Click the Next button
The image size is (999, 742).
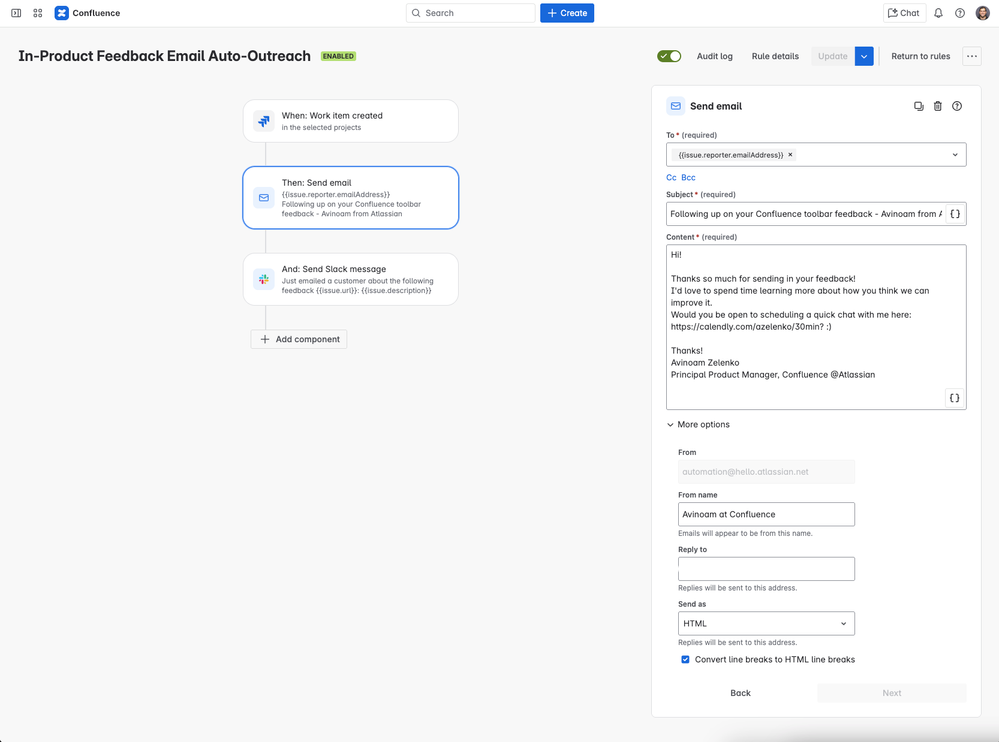[892, 693]
